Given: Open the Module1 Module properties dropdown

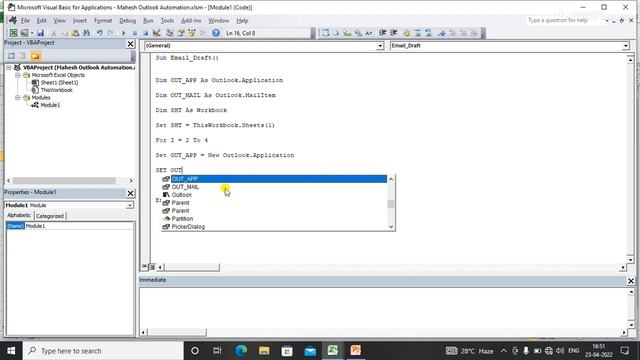Looking at the screenshot, I should [129, 205].
